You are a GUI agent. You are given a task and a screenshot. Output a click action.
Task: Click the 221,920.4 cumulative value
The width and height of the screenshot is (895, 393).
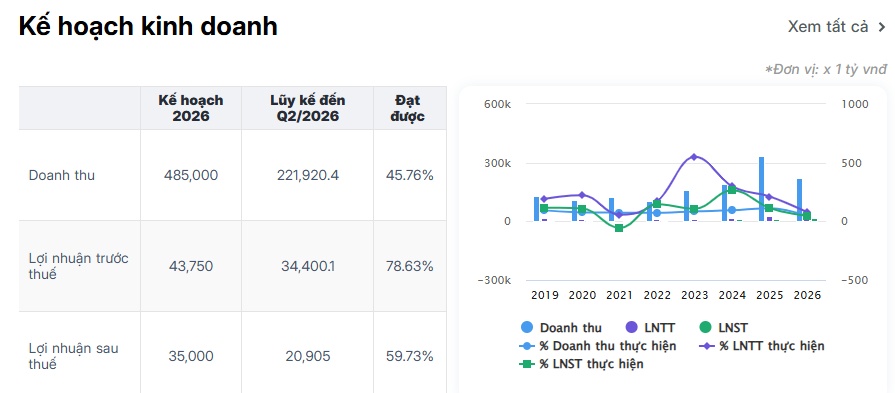308,175
